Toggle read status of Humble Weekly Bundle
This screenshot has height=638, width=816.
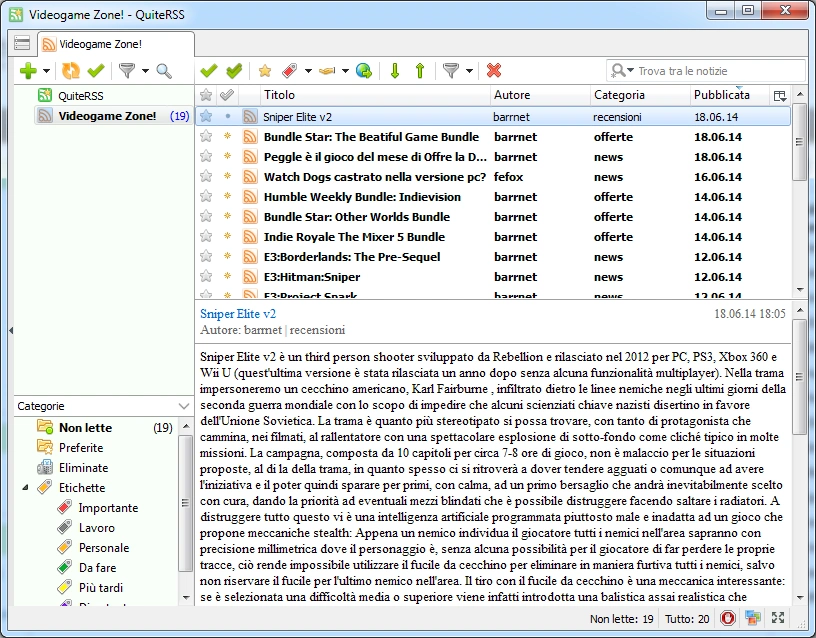point(227,196)
